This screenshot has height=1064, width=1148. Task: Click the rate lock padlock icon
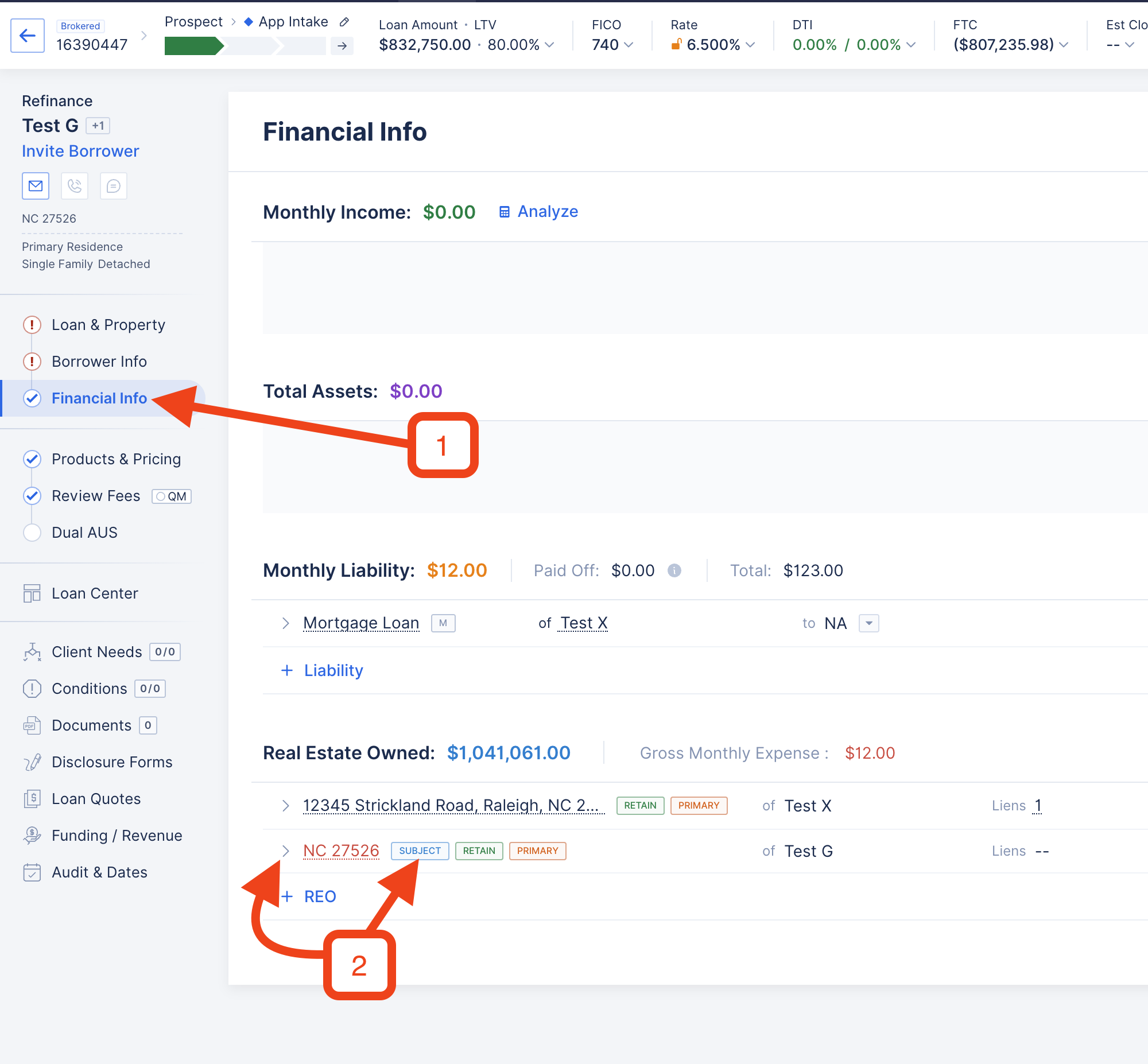(677, 44)
